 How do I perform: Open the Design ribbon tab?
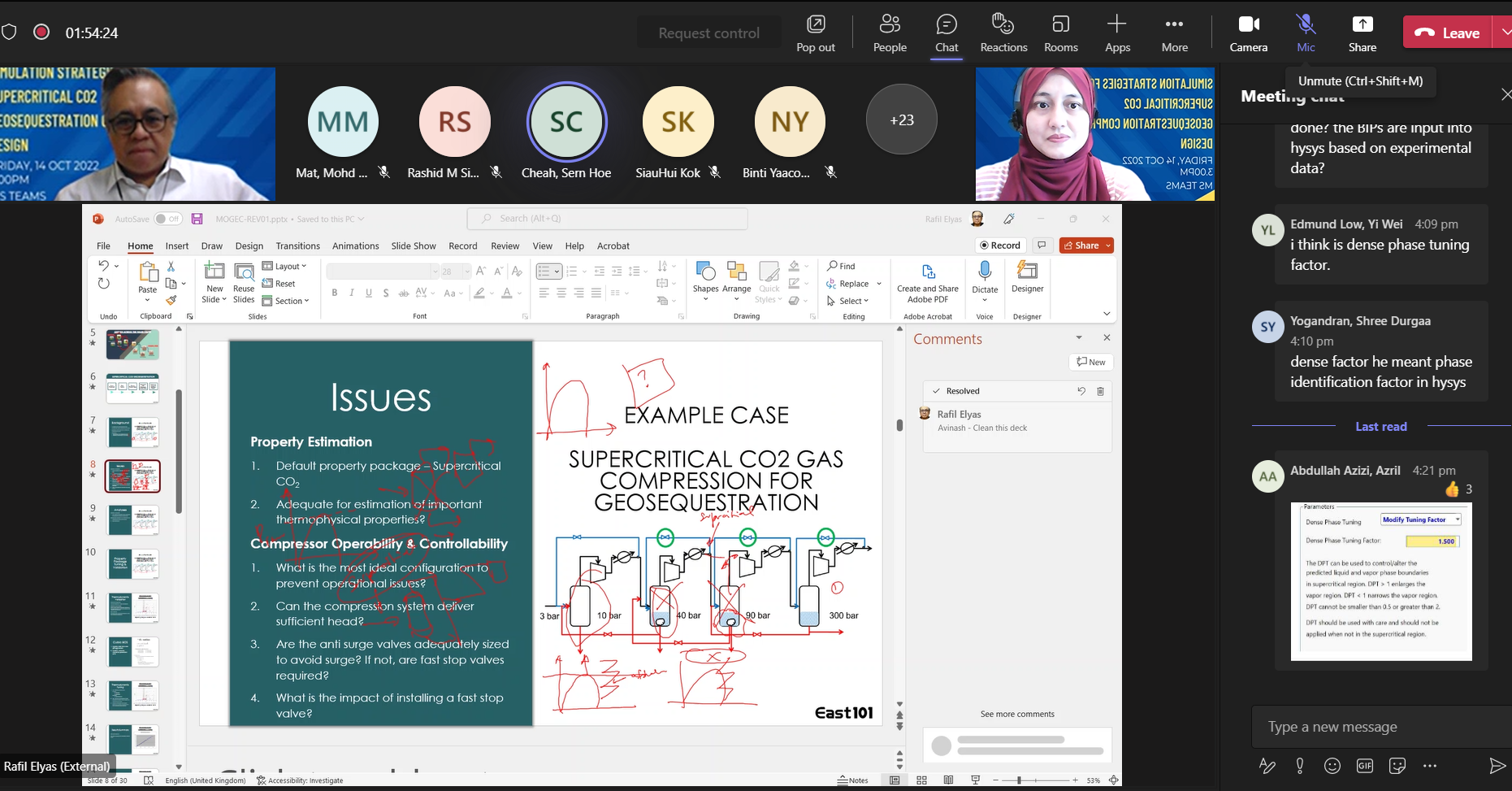[x=249, y=246]
